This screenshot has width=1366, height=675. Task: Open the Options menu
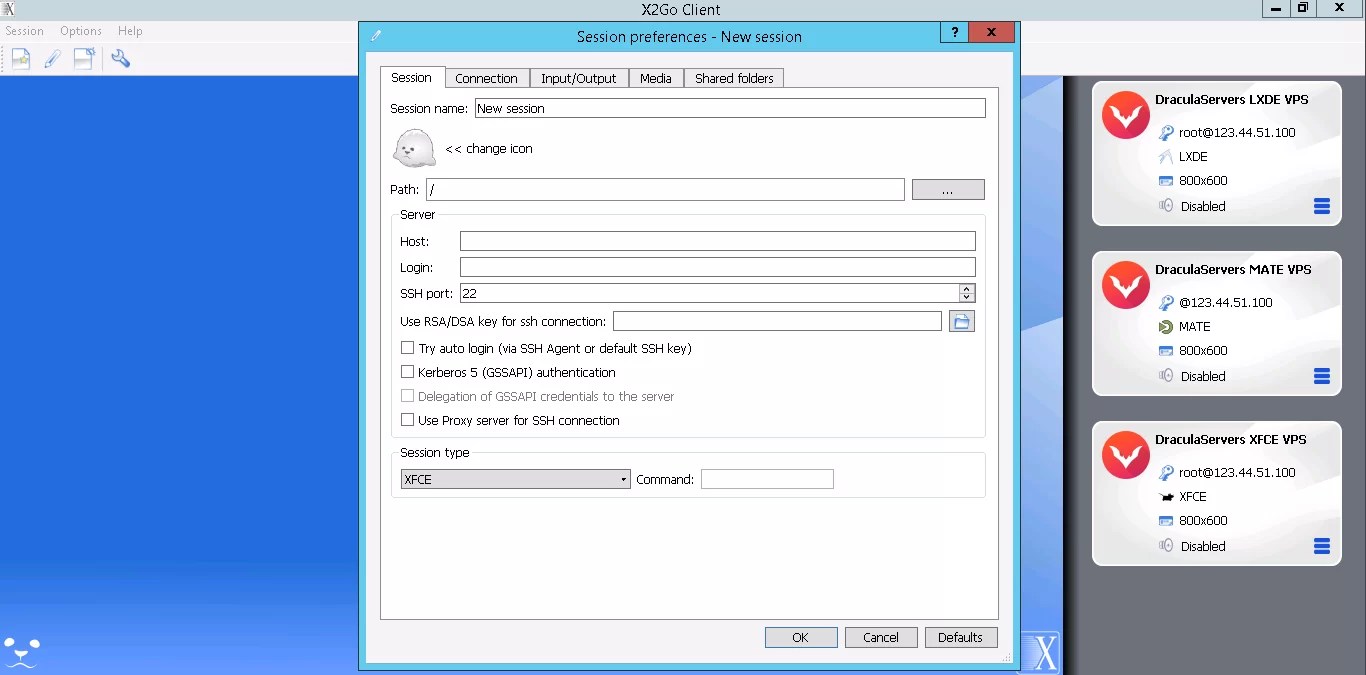tap(80, 30)
